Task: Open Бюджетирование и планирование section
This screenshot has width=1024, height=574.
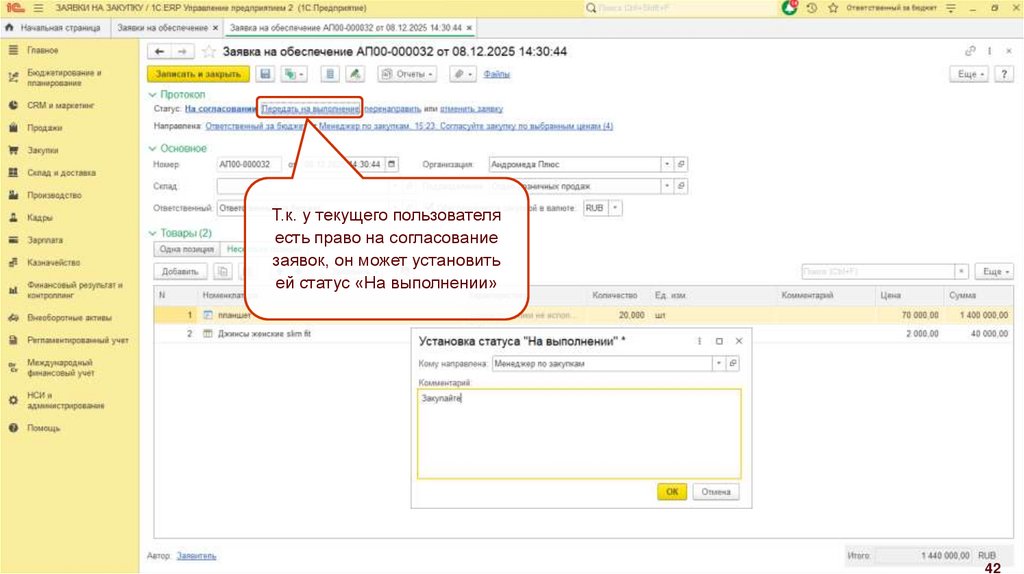Action: (x=64, y=78)
